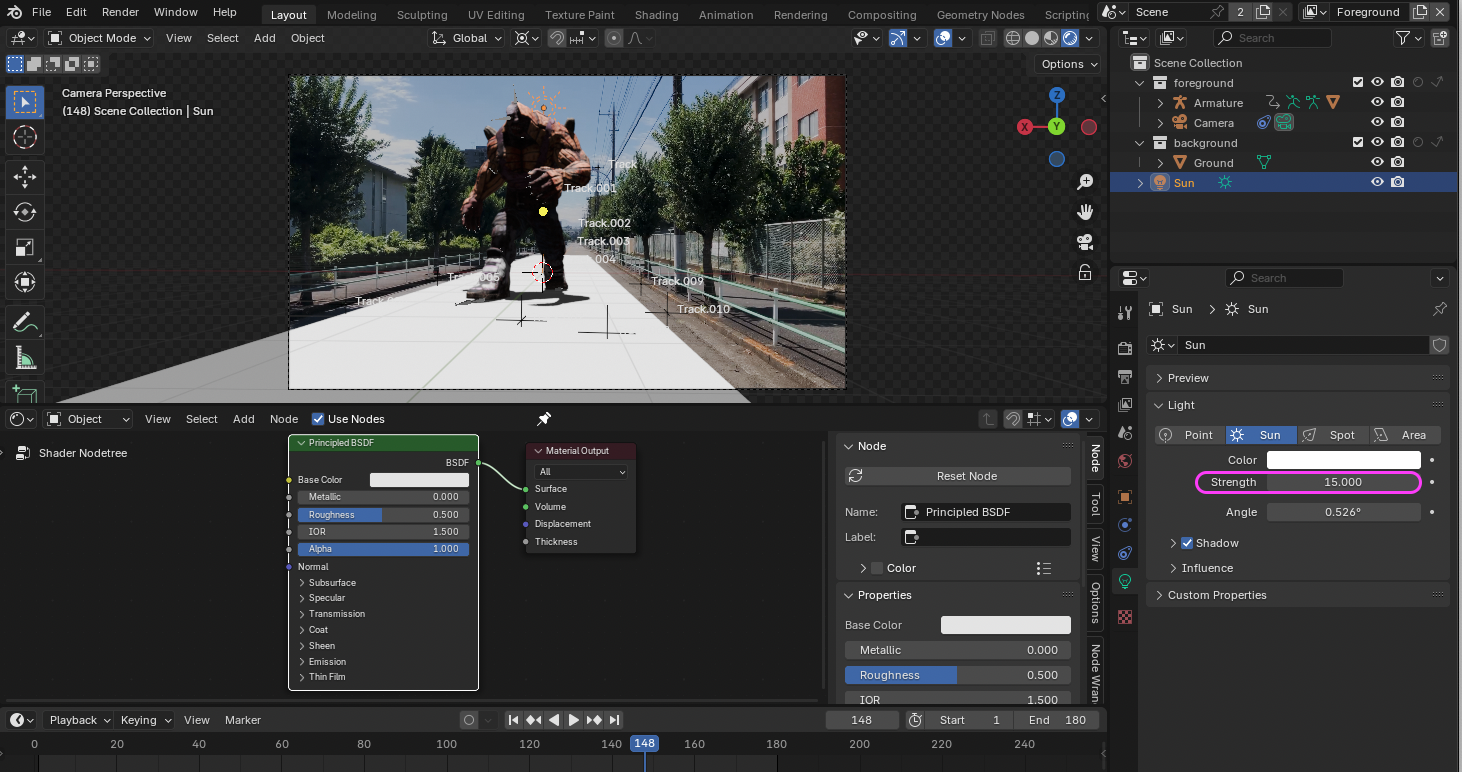The height and width of the screenshot is (772, 1462).
Task: Open Object Data properties tab with green lightbulb
Action: coord(1125,581)
